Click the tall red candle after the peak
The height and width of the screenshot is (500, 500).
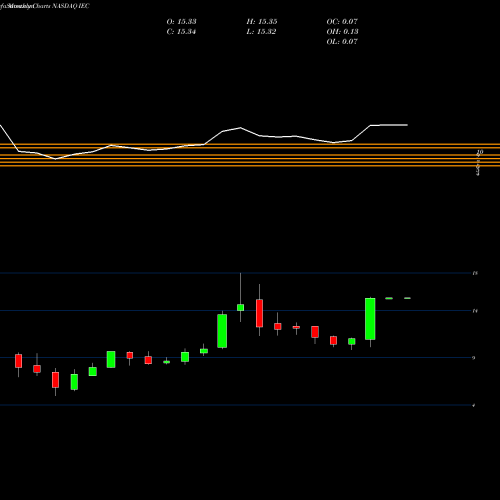259,313
